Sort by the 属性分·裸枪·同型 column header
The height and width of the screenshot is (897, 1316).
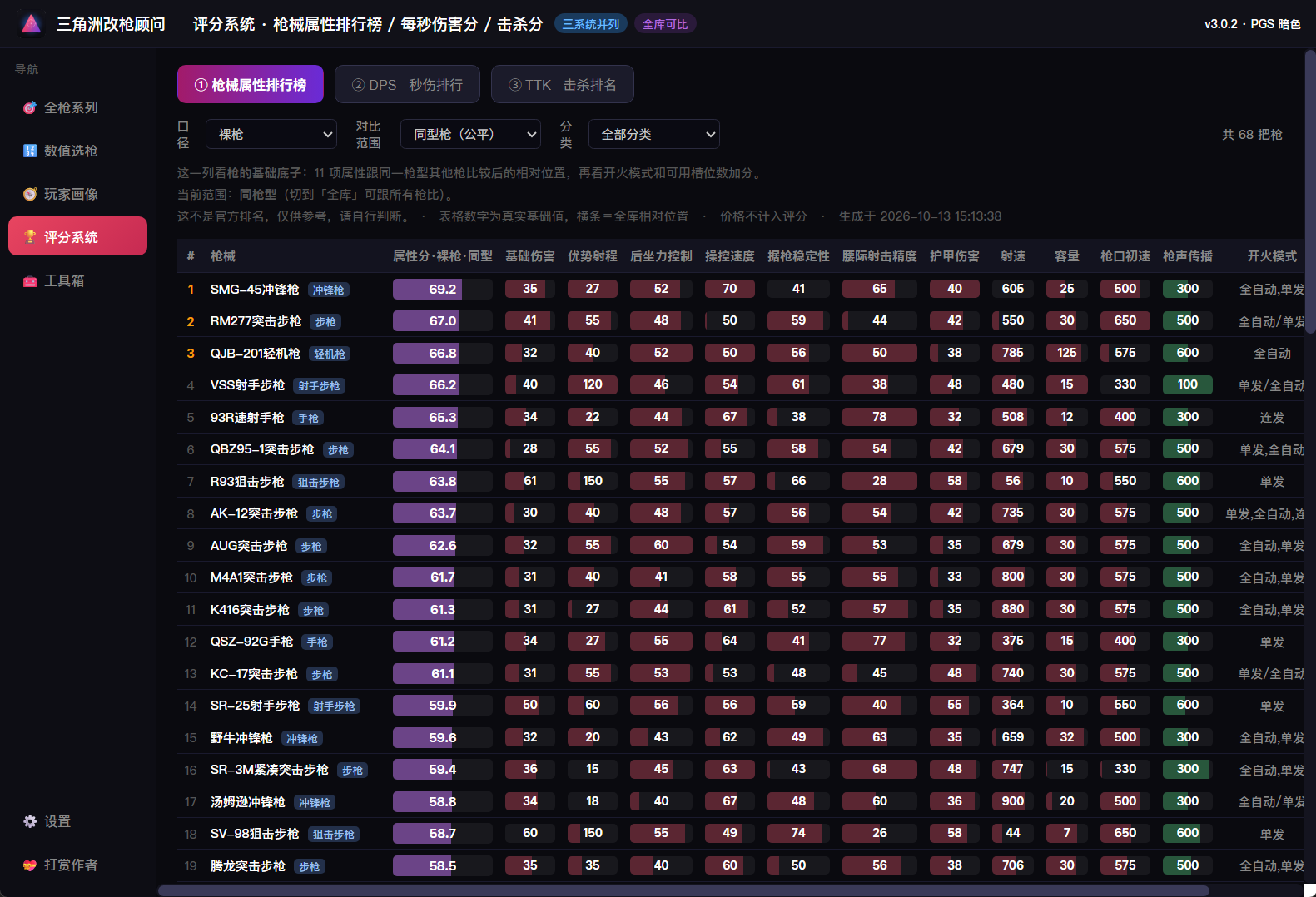click(443, 256)
